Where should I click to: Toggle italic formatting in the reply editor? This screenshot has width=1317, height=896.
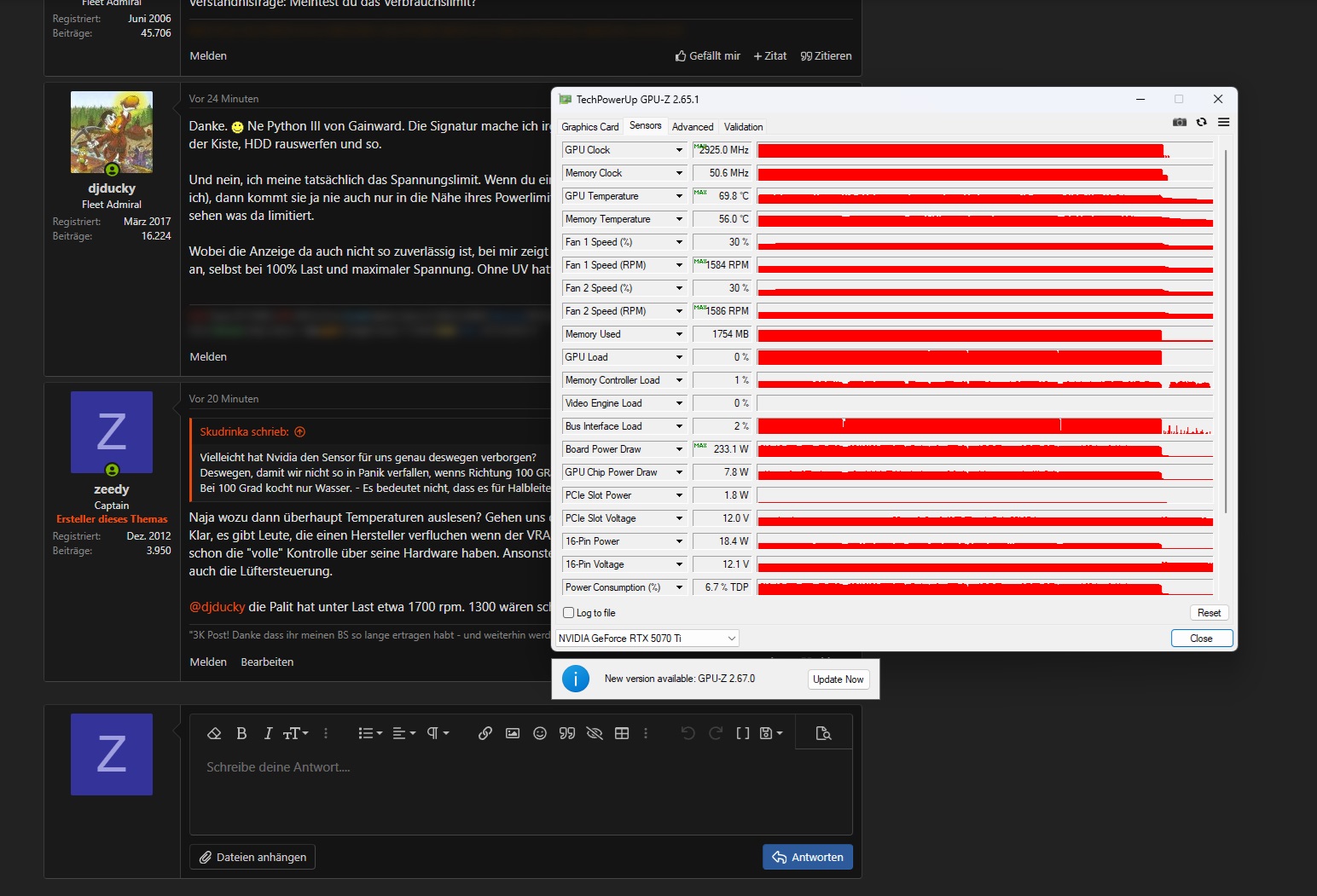coord(268,733)
